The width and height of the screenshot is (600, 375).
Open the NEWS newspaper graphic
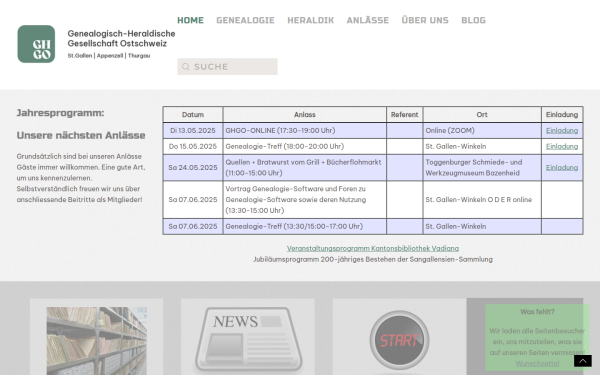(249, 339)
